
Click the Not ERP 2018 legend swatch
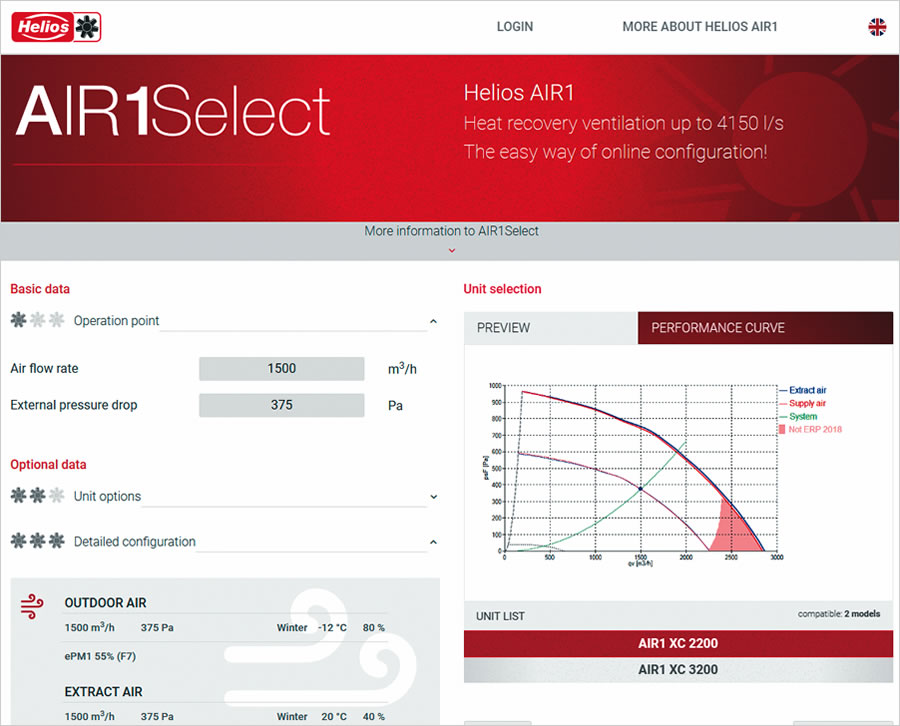click(x=782, y=429)
